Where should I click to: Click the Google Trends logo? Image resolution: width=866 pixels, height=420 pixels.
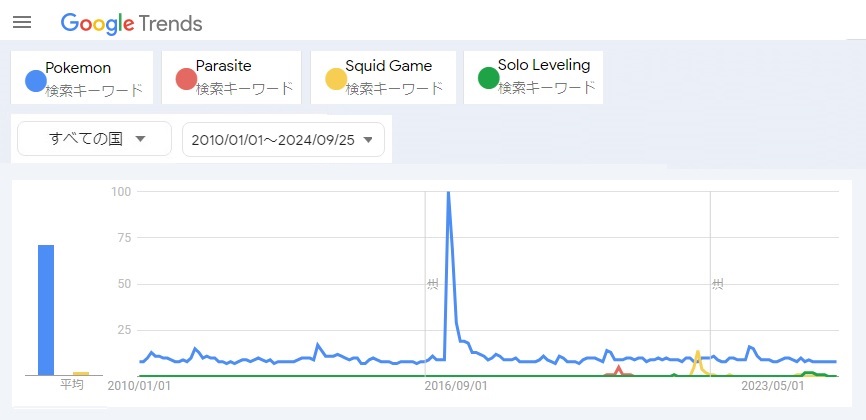131,23
